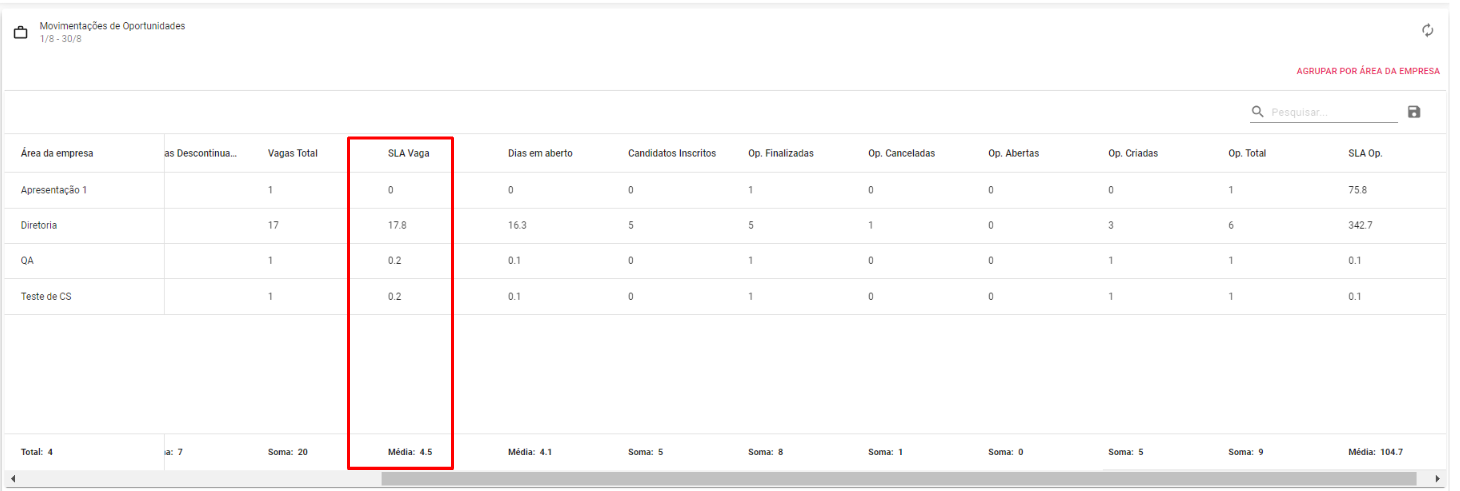
Task: Click the 16.3 Dias em aberto value
Action: 517,226
